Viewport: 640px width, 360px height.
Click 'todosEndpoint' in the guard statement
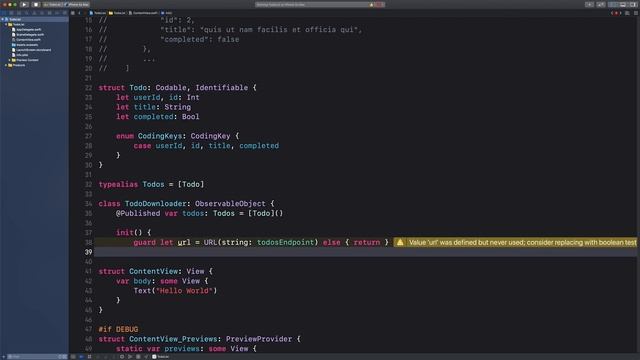click(286, 242)
